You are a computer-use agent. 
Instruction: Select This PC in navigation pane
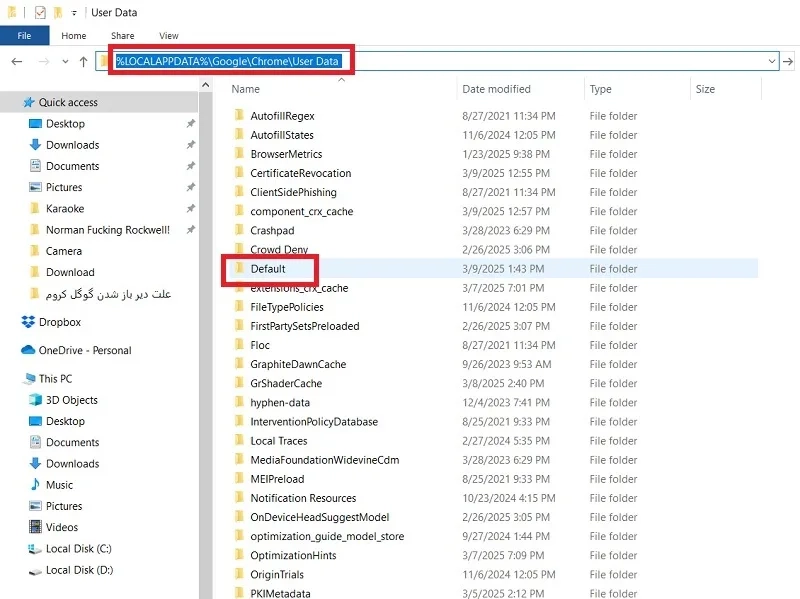coord(55,379)
